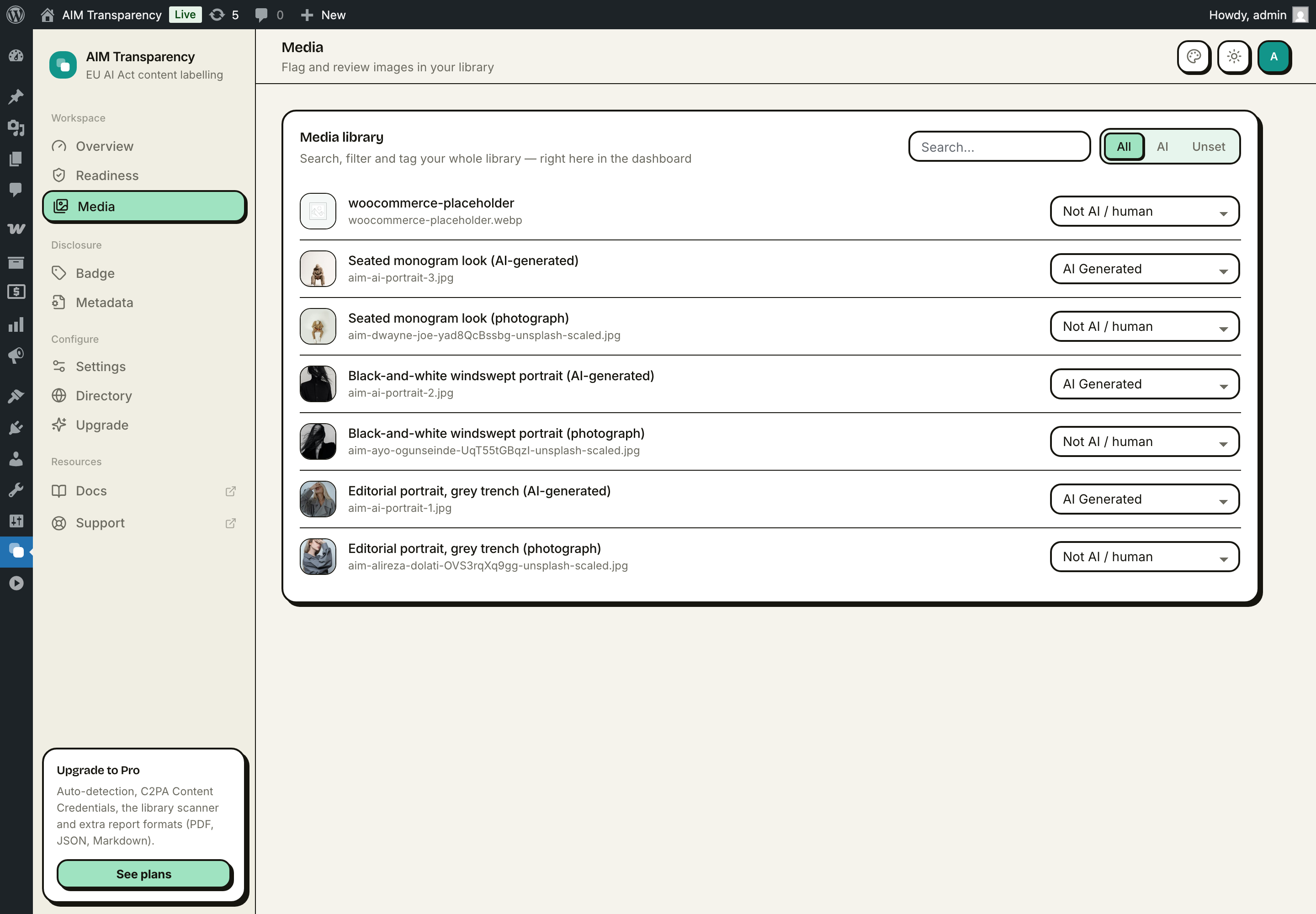This screenshot has width=1316, height=914.
Task: Focus the Search... field in Media library
Action: pyautogui.click(x=999, y=147)
